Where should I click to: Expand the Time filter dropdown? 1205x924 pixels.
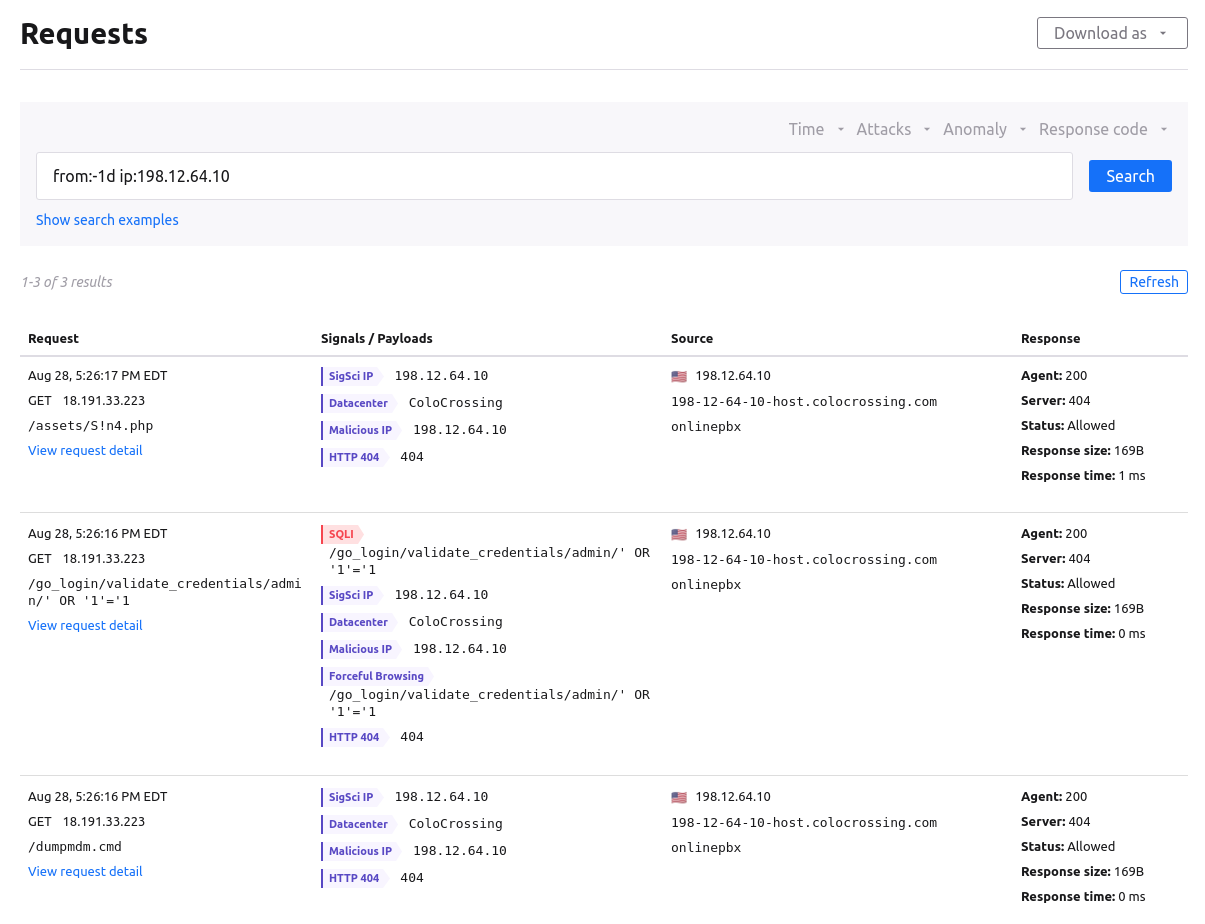pos(816,129)
